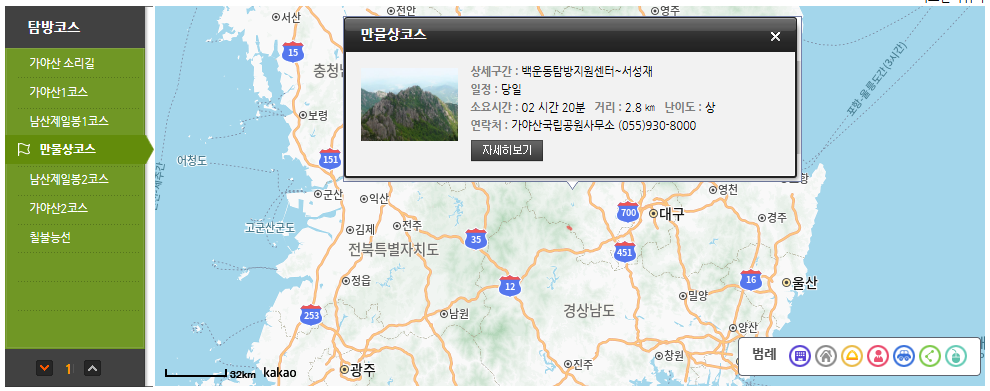
Task: Click the 김제 city label on the map
Action: [x=365, y=229]
